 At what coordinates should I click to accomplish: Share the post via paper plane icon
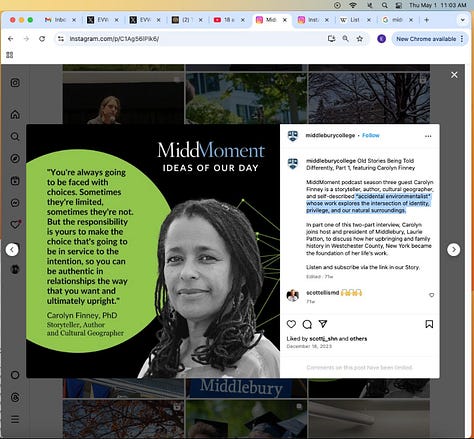pyautogui.click(x=323, y=324)
